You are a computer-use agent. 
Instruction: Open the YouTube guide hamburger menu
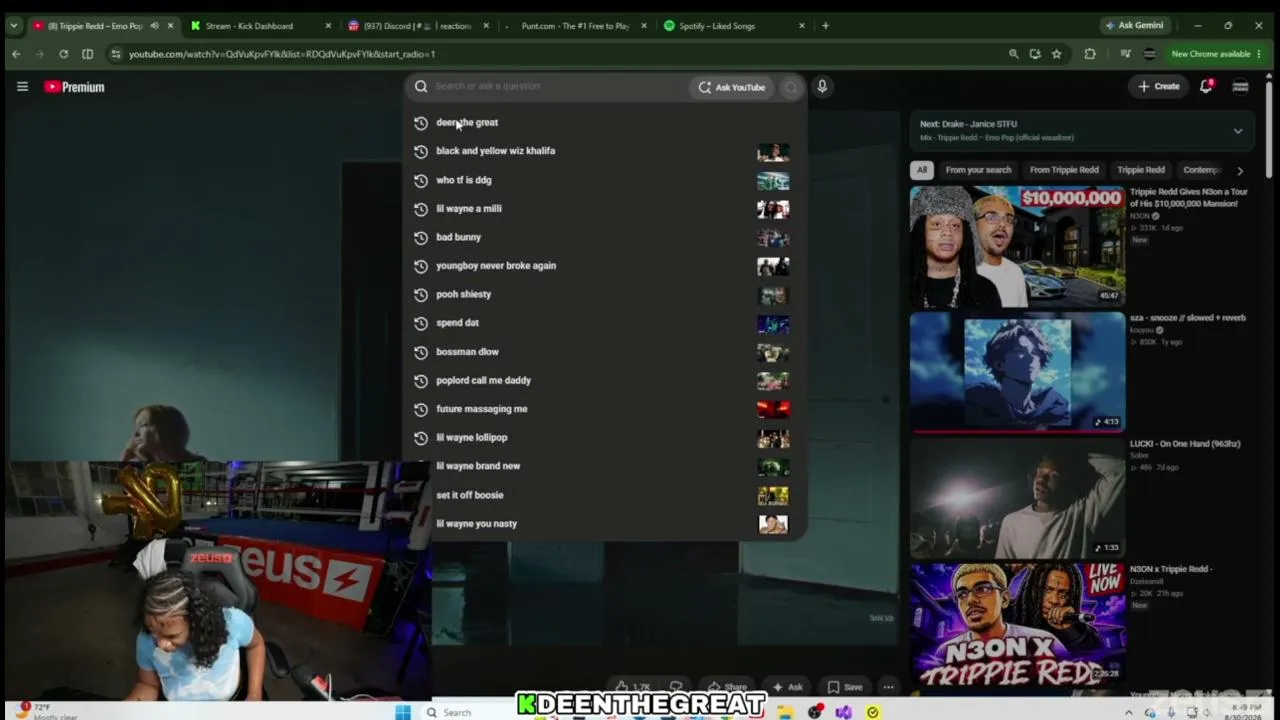22,87
